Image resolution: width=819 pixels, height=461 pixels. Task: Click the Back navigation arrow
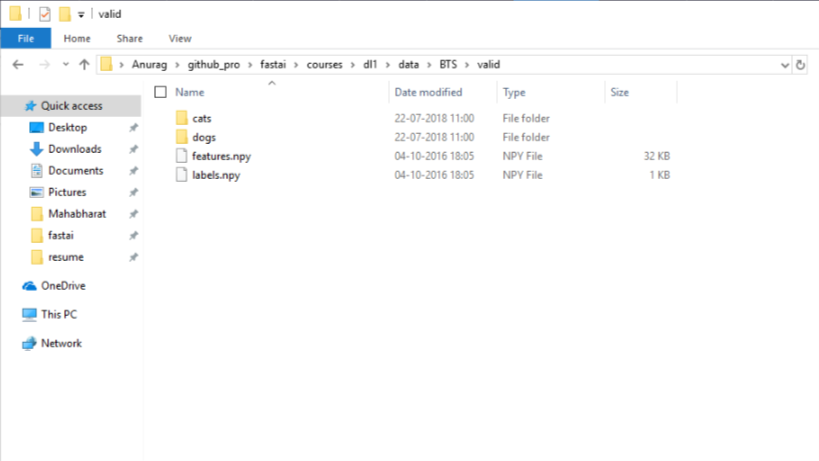pos(17,64)
